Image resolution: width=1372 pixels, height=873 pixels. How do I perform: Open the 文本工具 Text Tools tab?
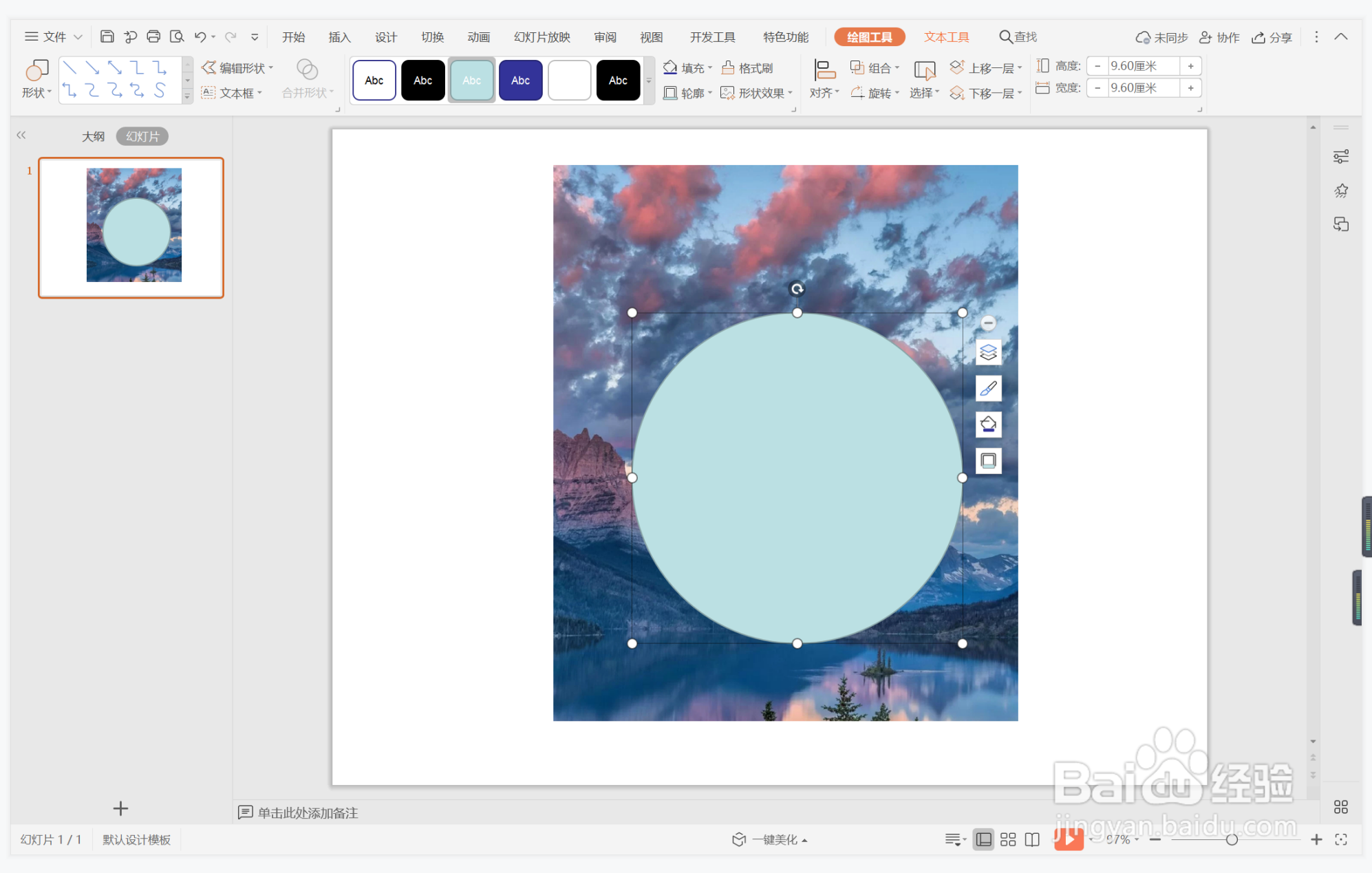(946, 37)
